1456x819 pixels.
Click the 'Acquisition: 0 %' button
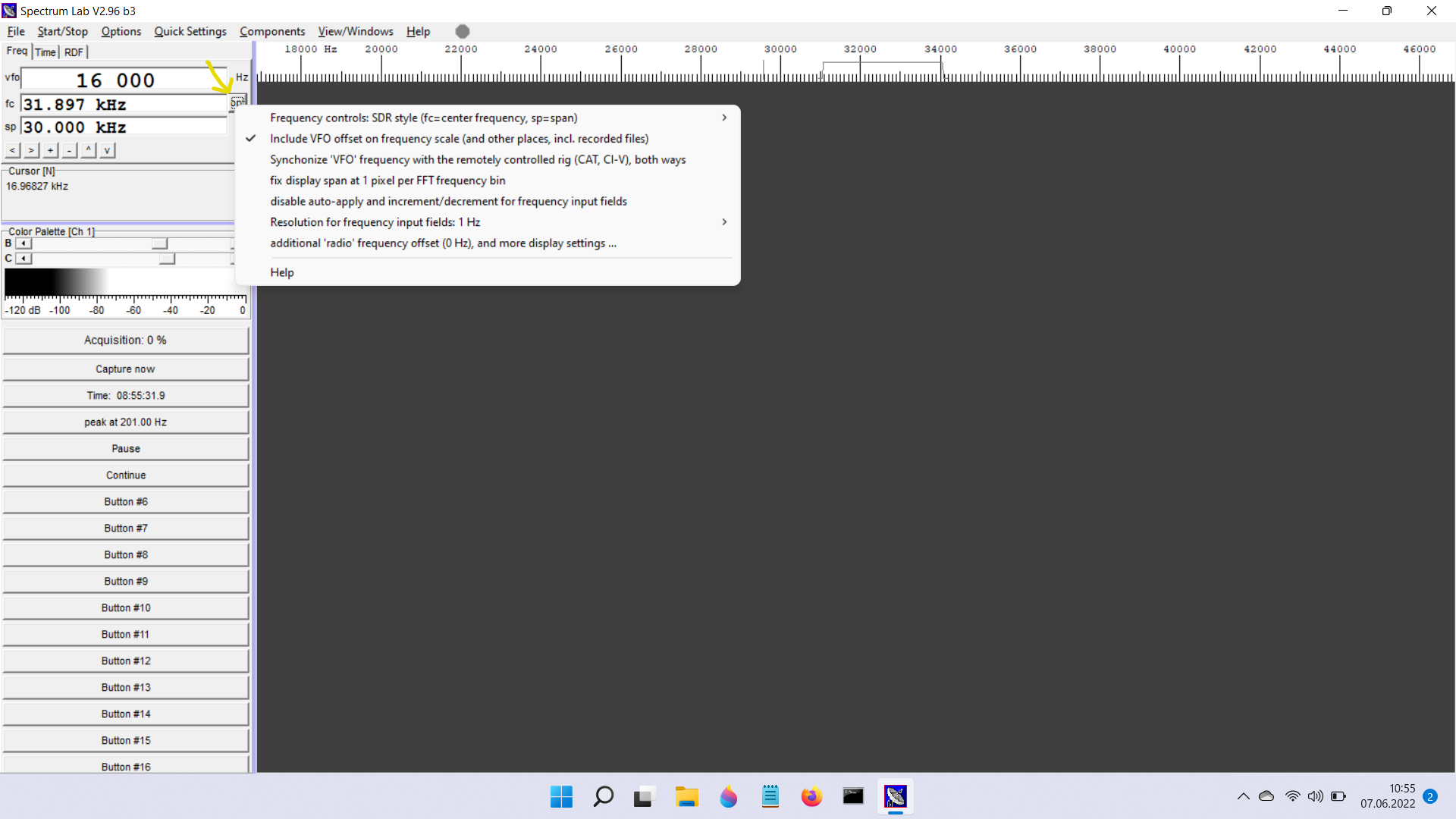pyautogui.click(x=125, y=340)
